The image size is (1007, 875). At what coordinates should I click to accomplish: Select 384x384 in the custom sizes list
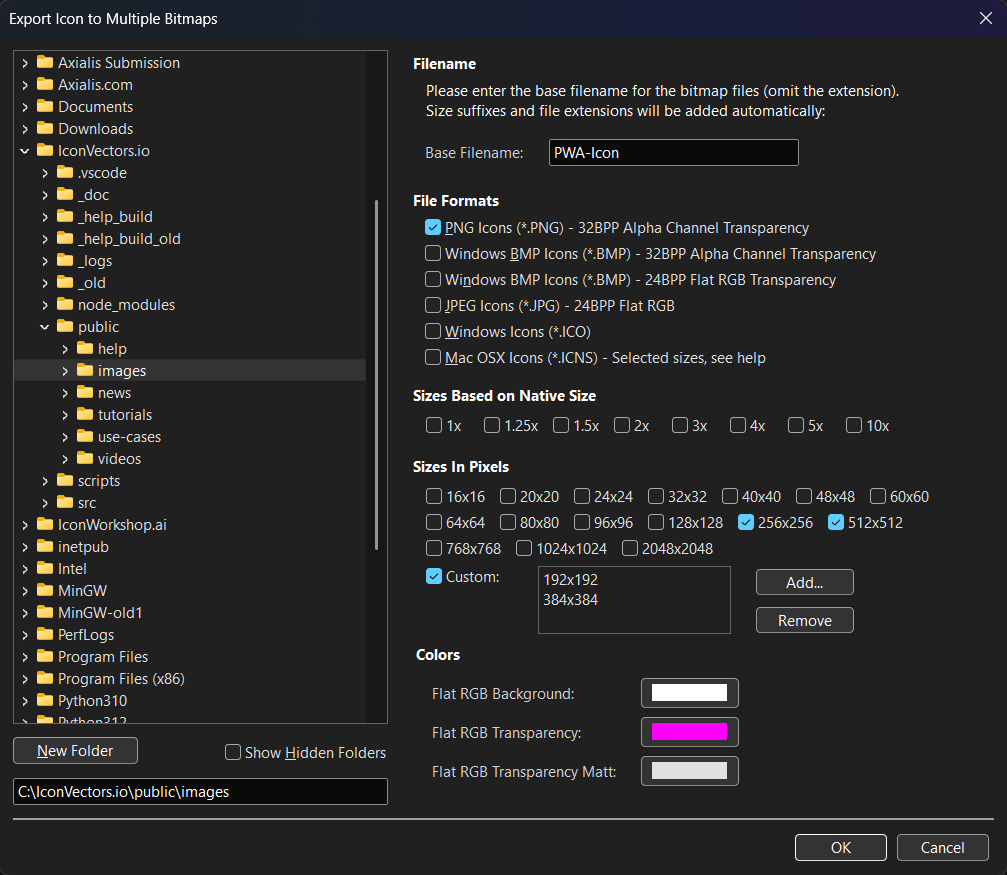click(x=570, y=600)
